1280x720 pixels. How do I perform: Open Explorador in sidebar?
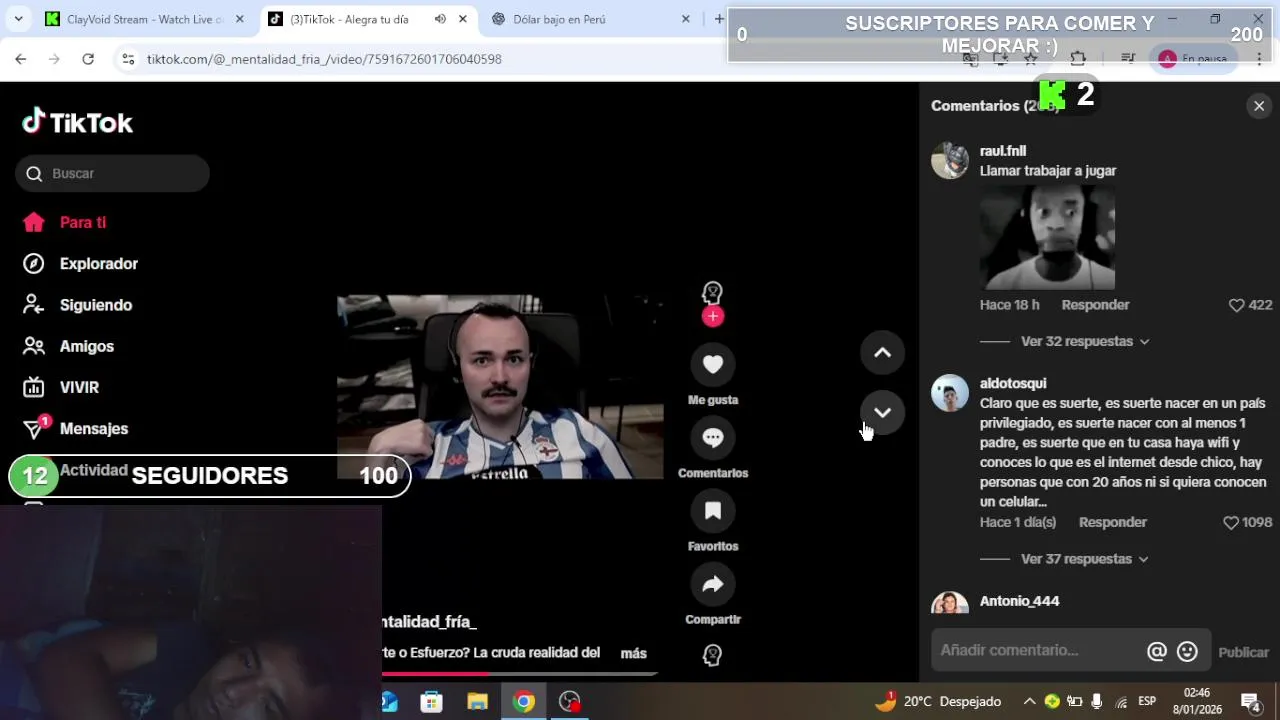[81, 264]
